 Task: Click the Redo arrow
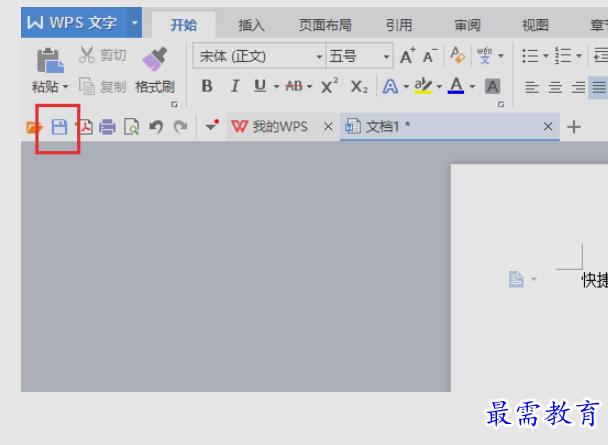point(180,127)
